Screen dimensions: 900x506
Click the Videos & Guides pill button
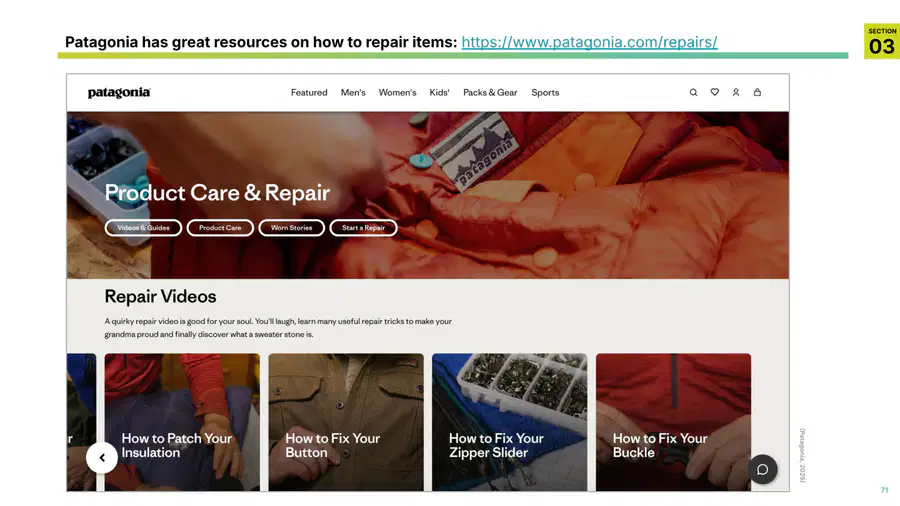(143, 228)
